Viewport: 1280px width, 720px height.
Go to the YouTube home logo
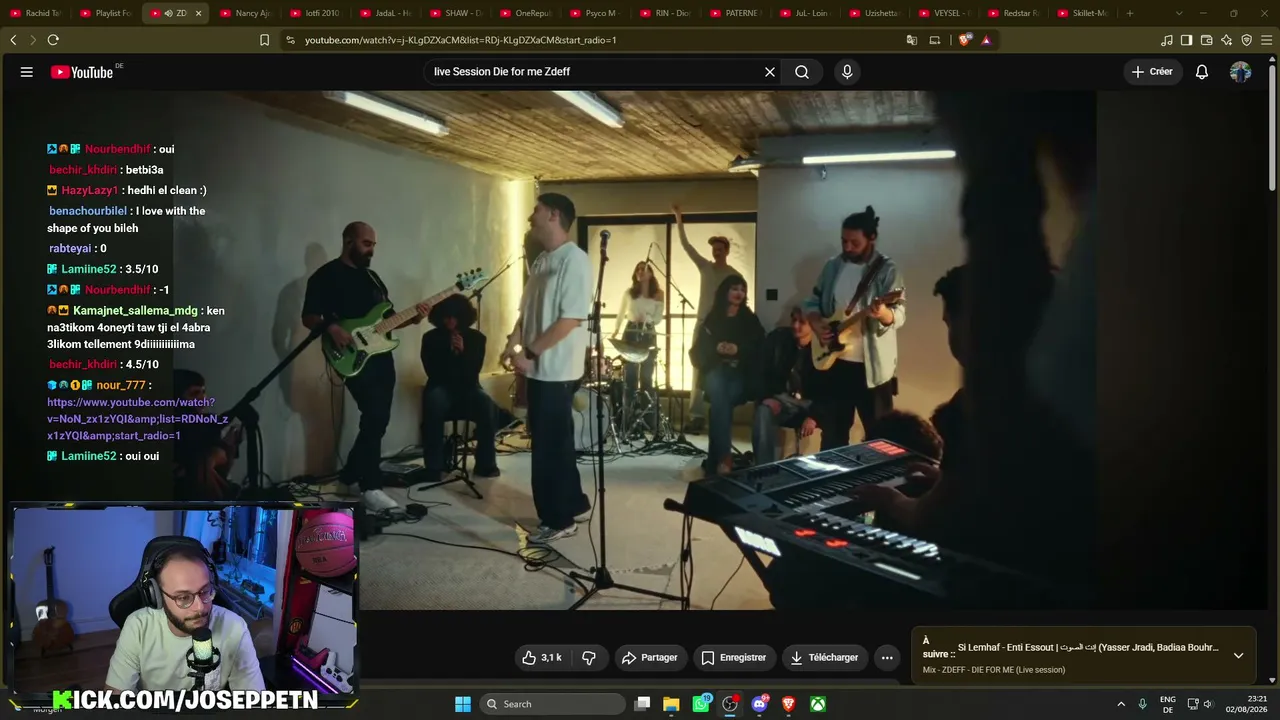[82, 72]
